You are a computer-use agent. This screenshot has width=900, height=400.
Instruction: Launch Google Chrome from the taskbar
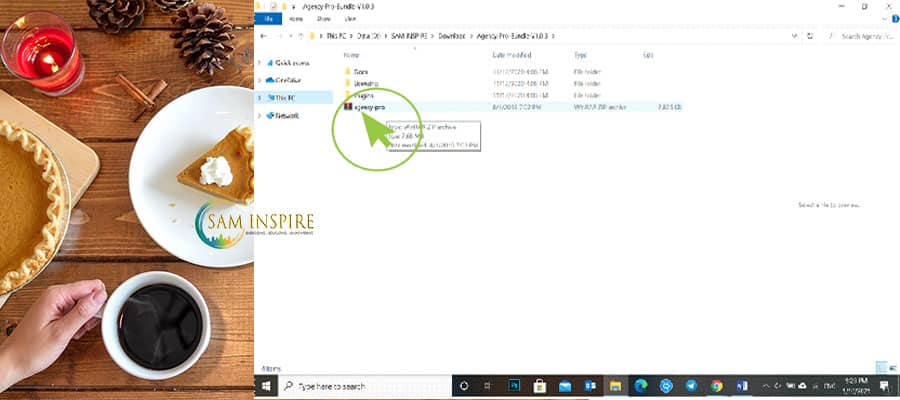717,385
